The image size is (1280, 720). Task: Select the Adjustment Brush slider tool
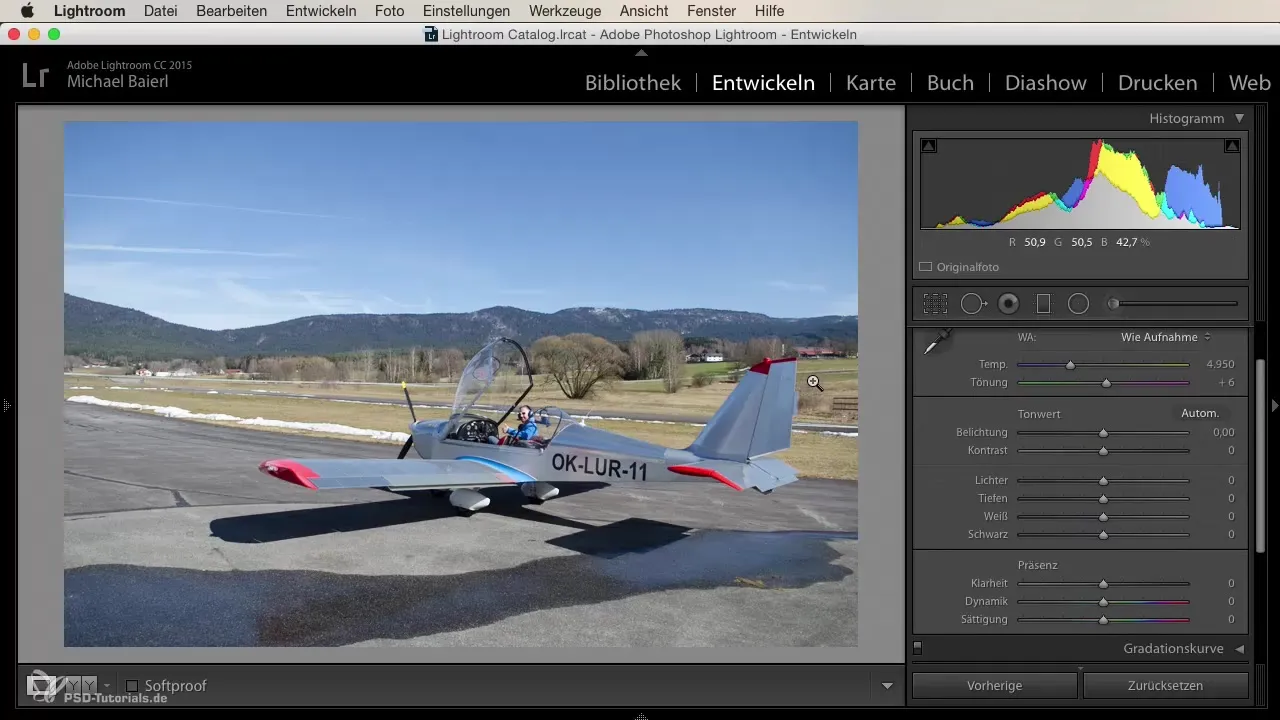coord(1172,303)
